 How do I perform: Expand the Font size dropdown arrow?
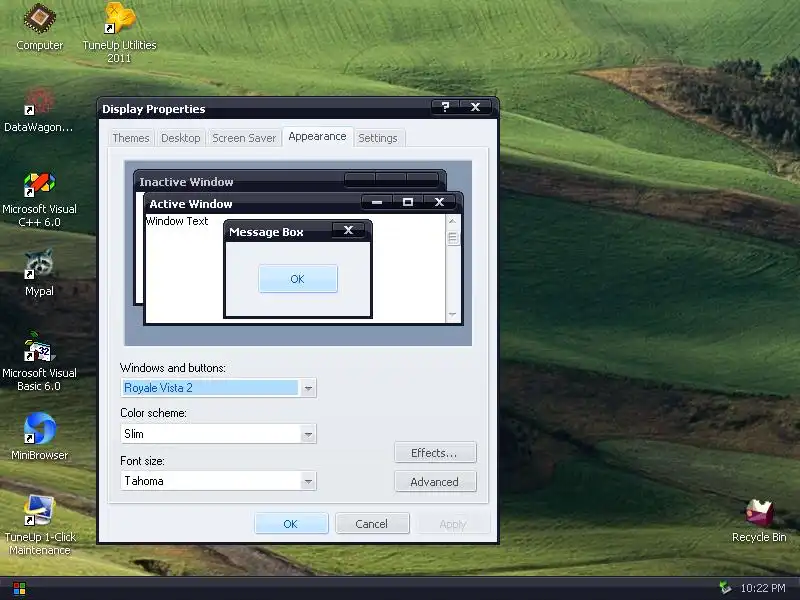pyautogui.click(x=308, y=481)
